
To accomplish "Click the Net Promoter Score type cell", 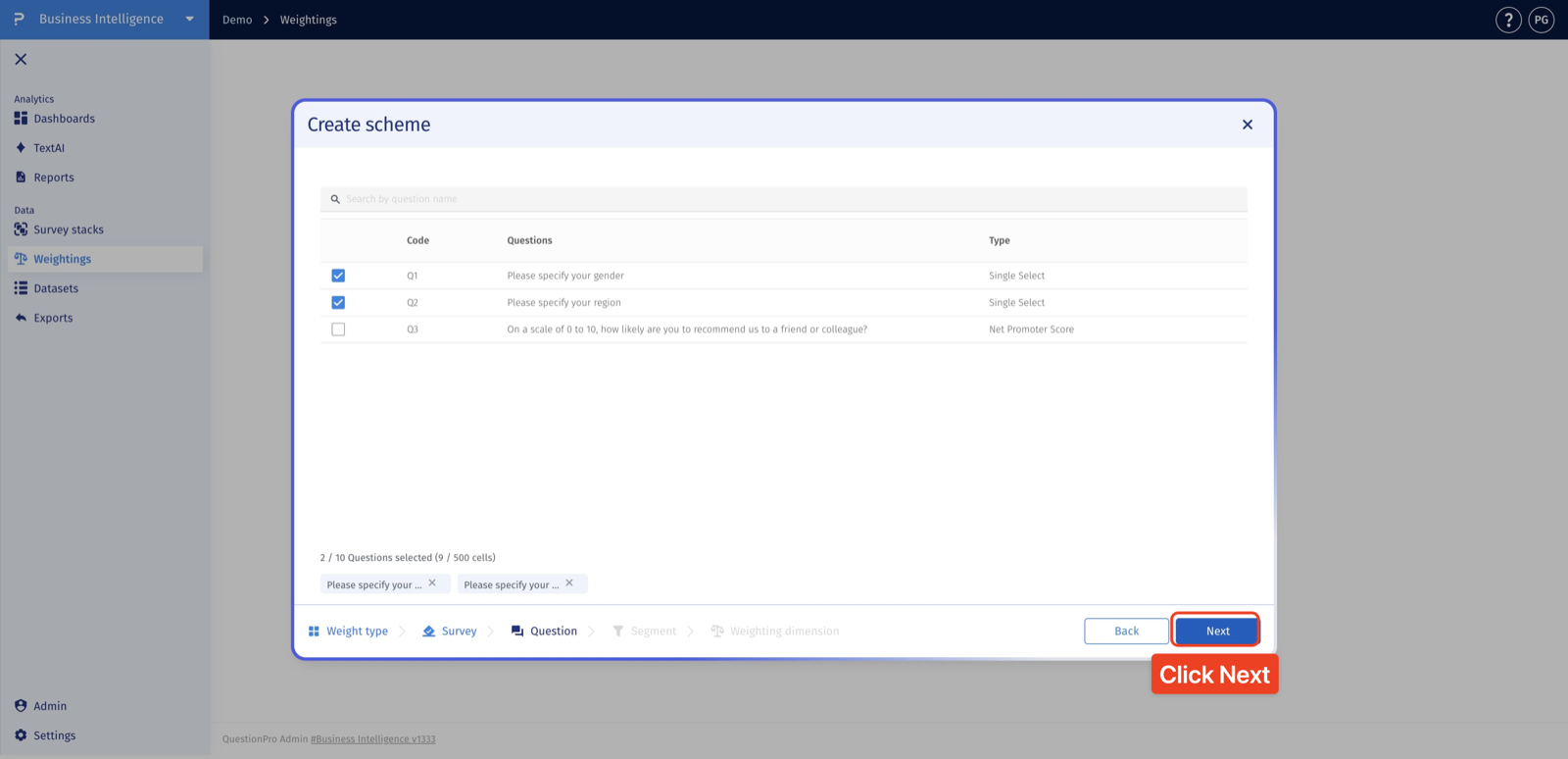I will 1031,329.
